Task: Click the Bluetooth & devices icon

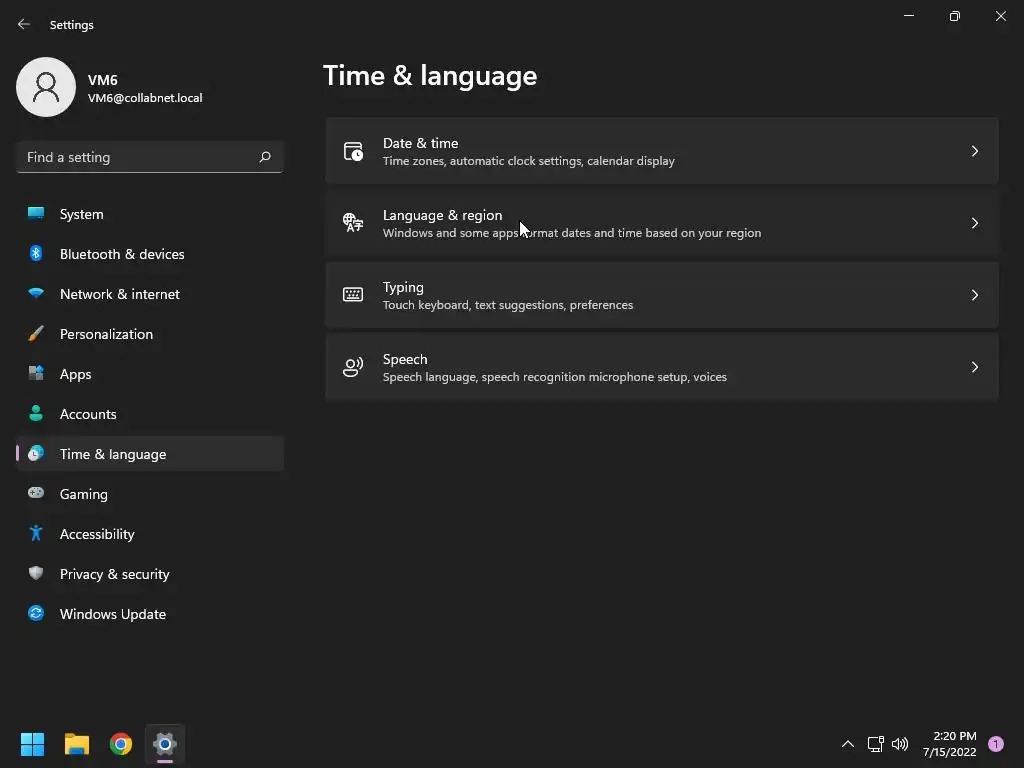Action: coord(36,253)
